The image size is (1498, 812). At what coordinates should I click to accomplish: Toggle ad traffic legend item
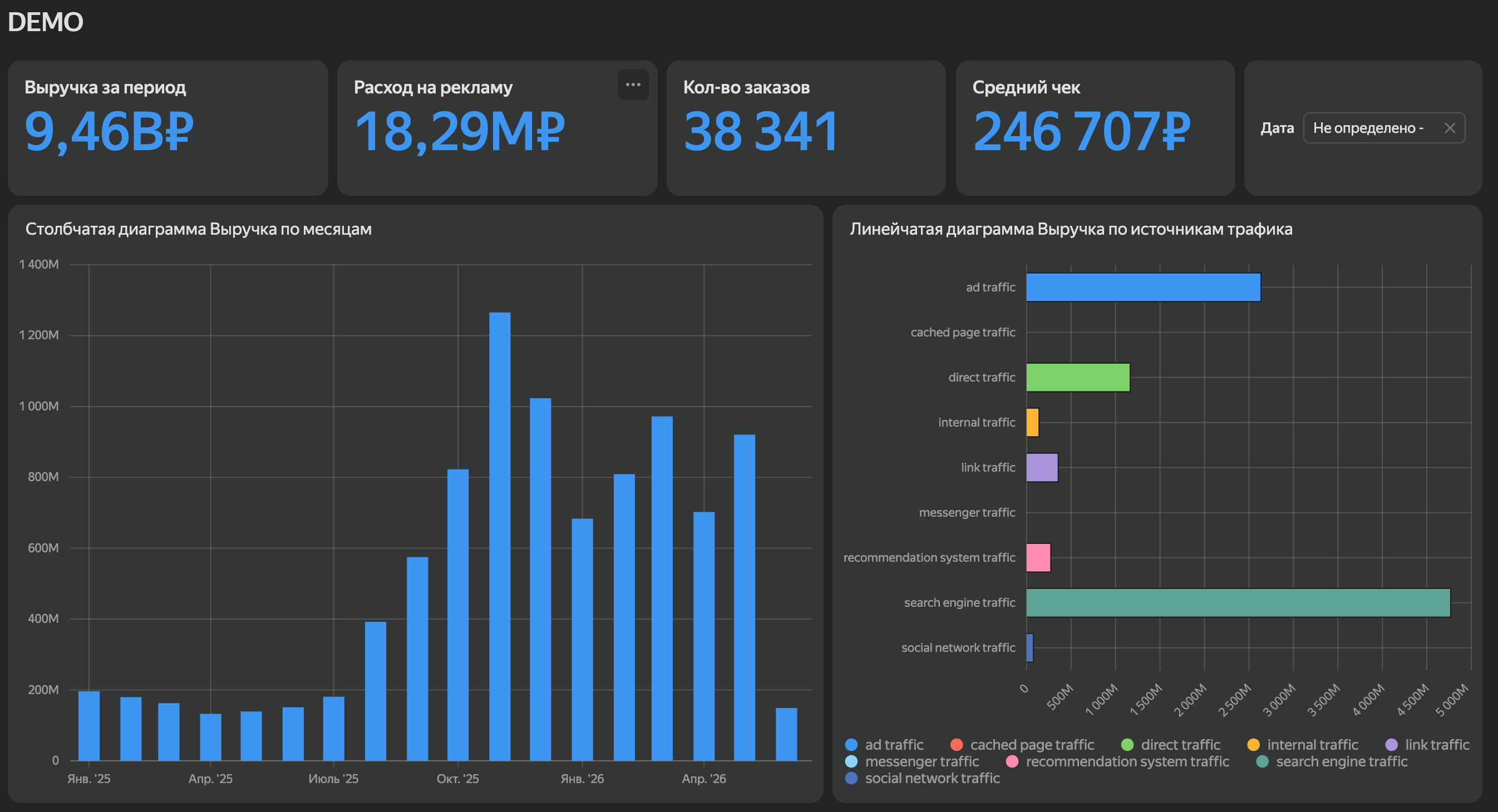(884, 745)
